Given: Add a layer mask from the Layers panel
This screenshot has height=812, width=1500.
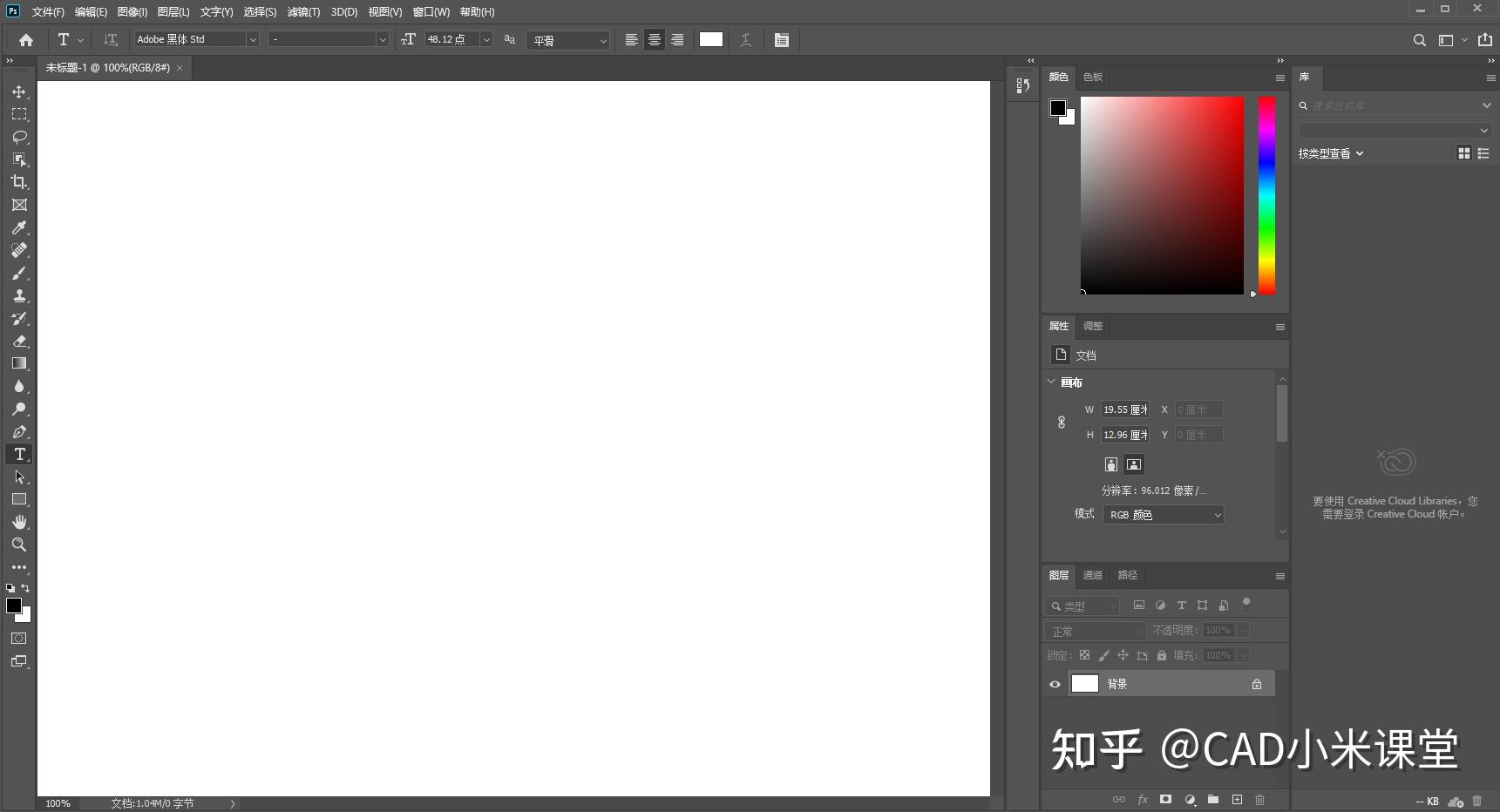Looking at the screenshot, I should (1165, 800).
